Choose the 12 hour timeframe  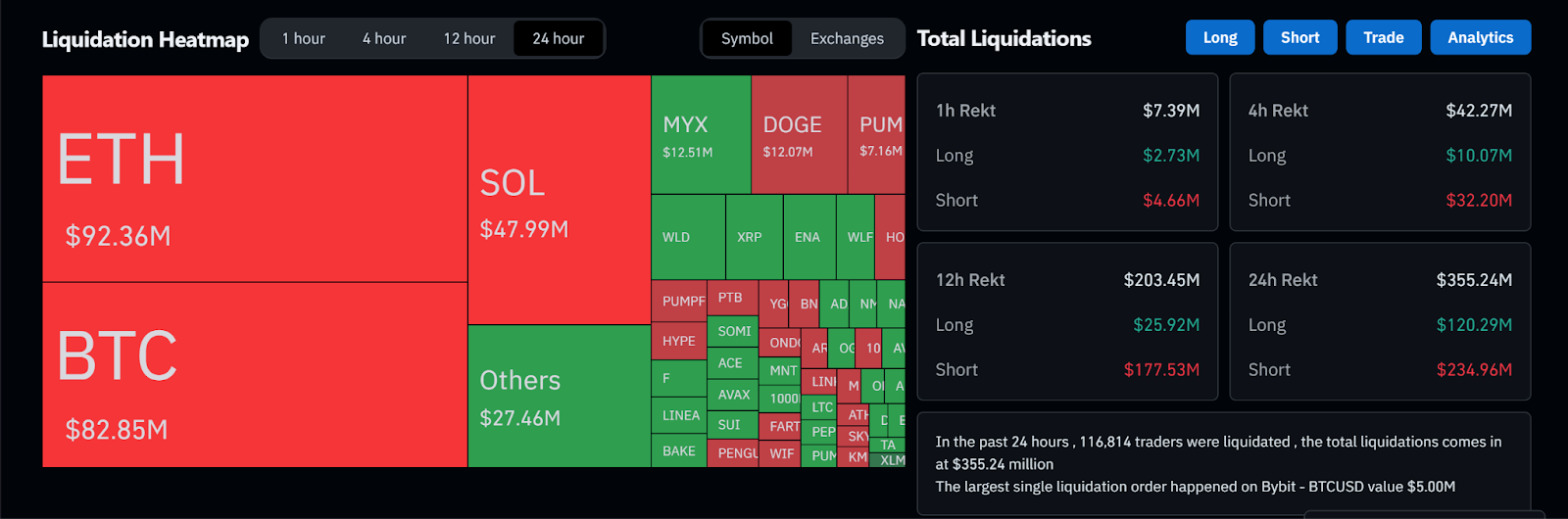pos(469,39)
